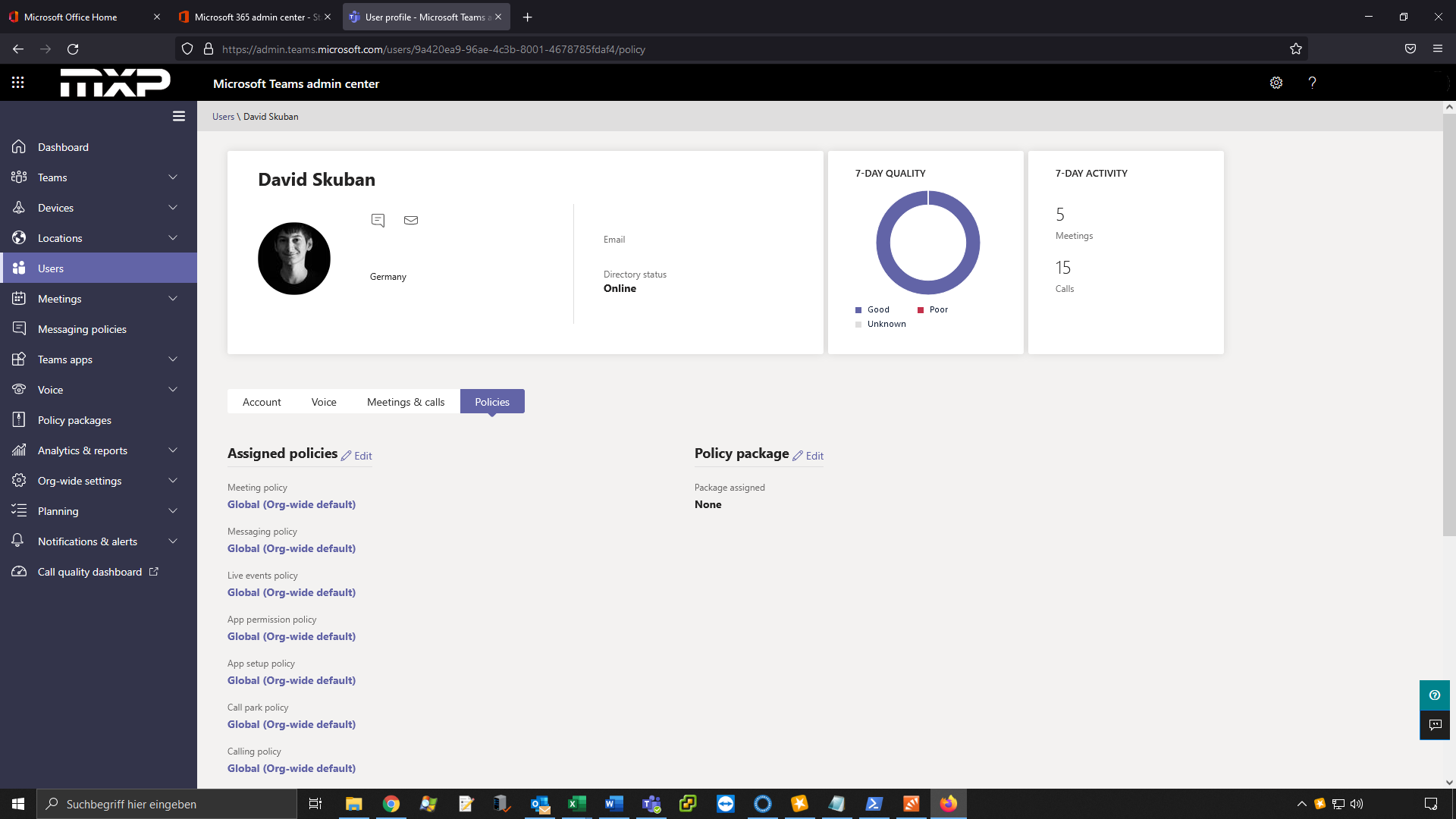
Task: Open the app launcher waffle icon
Action: [x=18, y=83]
